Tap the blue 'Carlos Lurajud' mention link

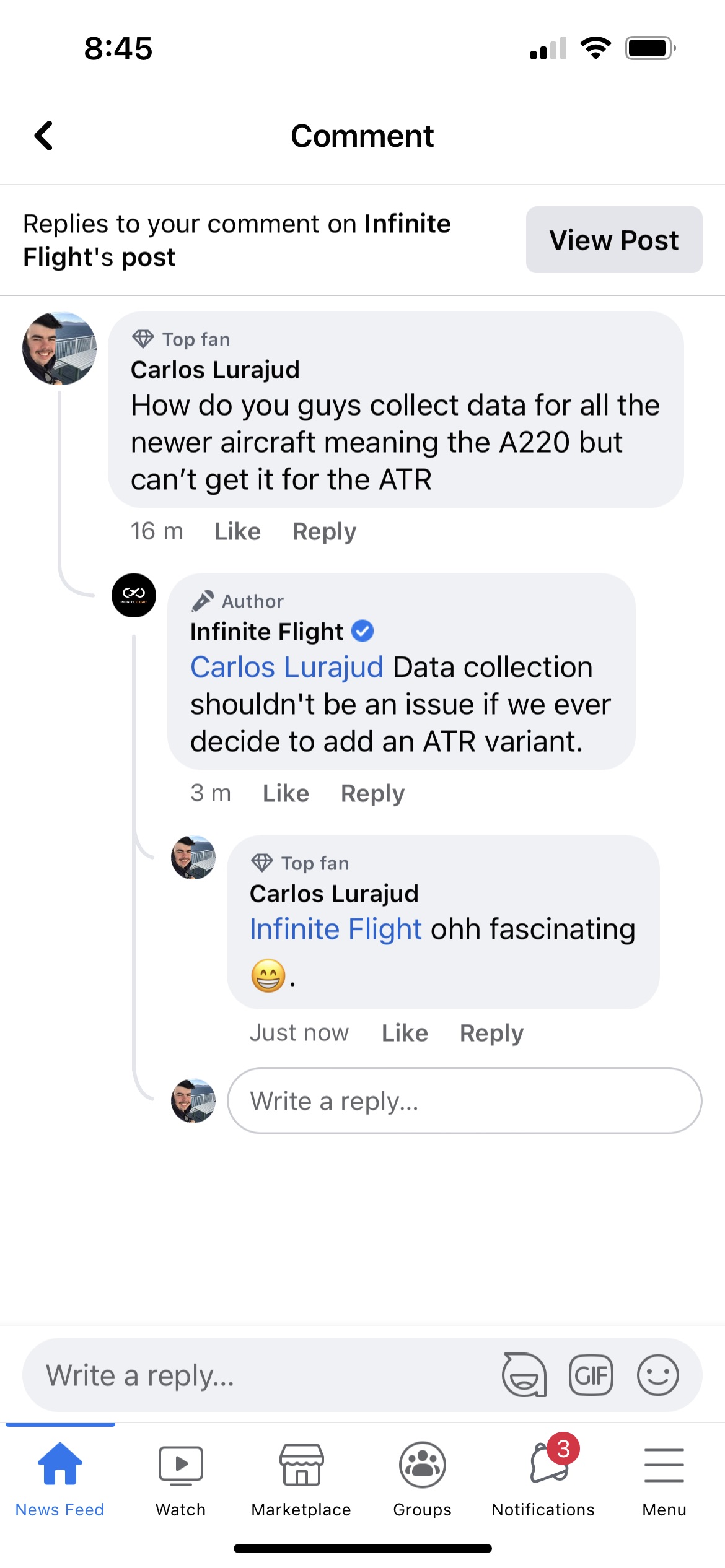pos(287,668)
